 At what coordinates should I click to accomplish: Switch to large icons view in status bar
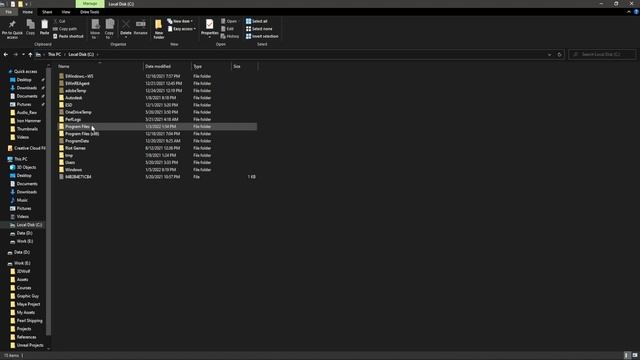pos(635,356)
